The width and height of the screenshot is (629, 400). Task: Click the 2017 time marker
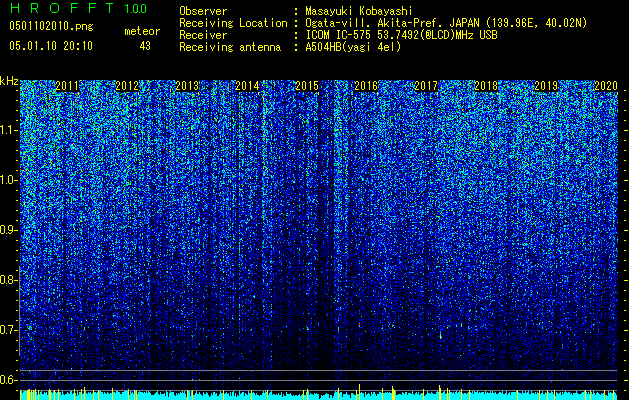426,86
